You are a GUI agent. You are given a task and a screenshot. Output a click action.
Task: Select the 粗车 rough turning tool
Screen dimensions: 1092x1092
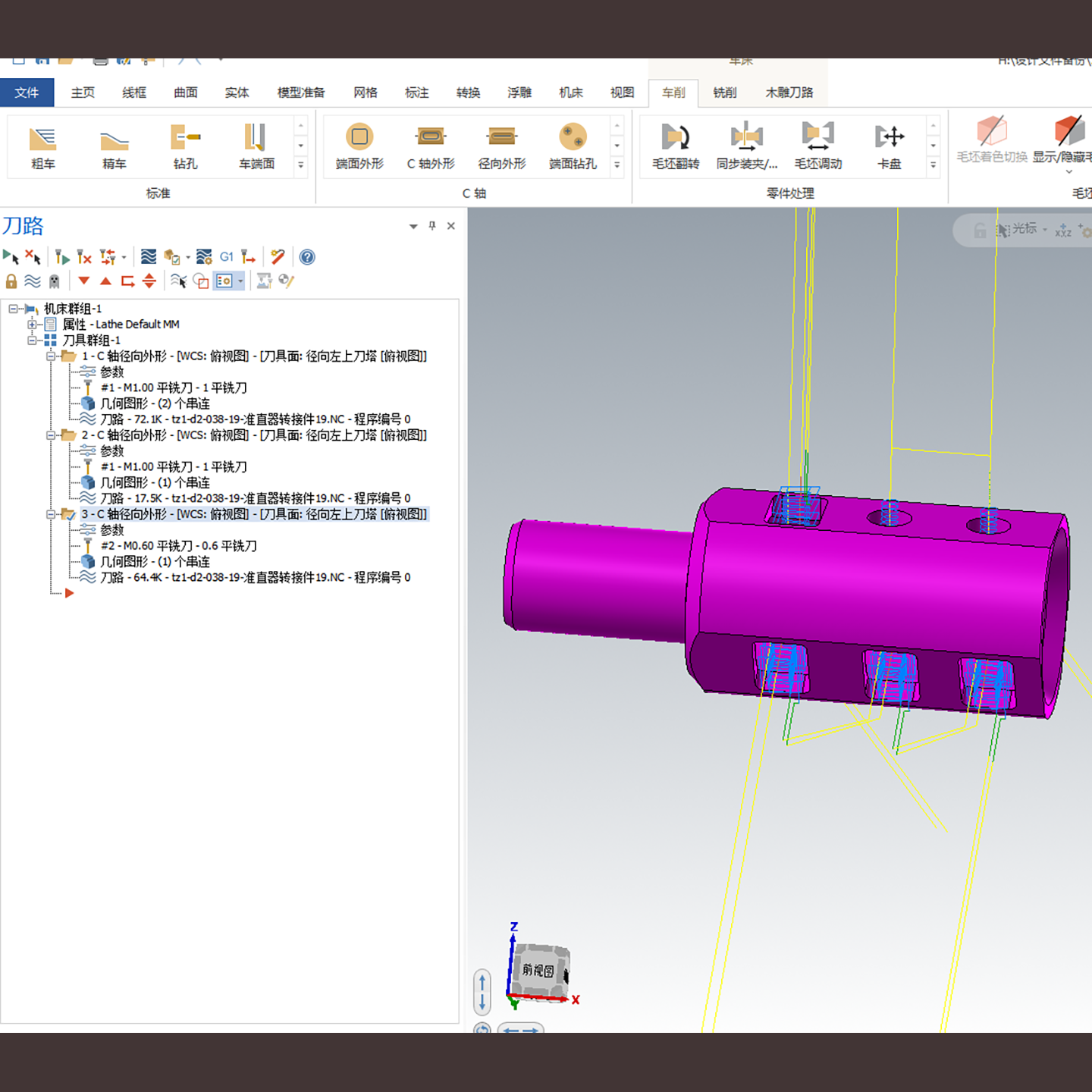[x=43, y=147]
